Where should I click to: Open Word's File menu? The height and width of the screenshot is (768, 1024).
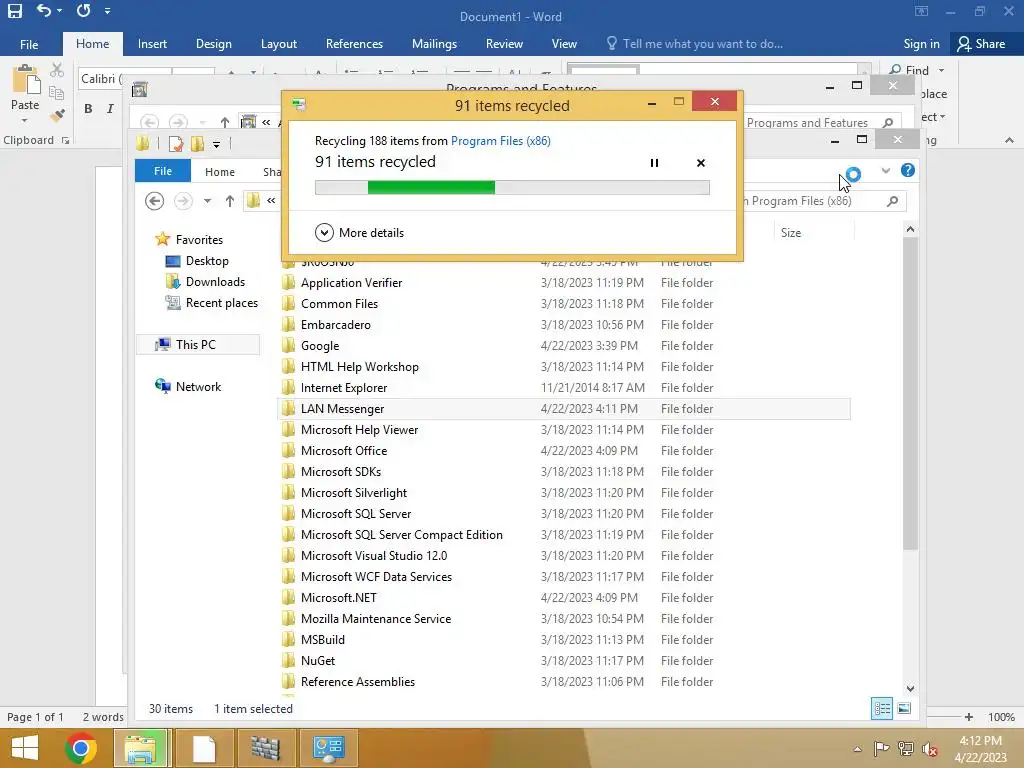(x=29, y=44)
